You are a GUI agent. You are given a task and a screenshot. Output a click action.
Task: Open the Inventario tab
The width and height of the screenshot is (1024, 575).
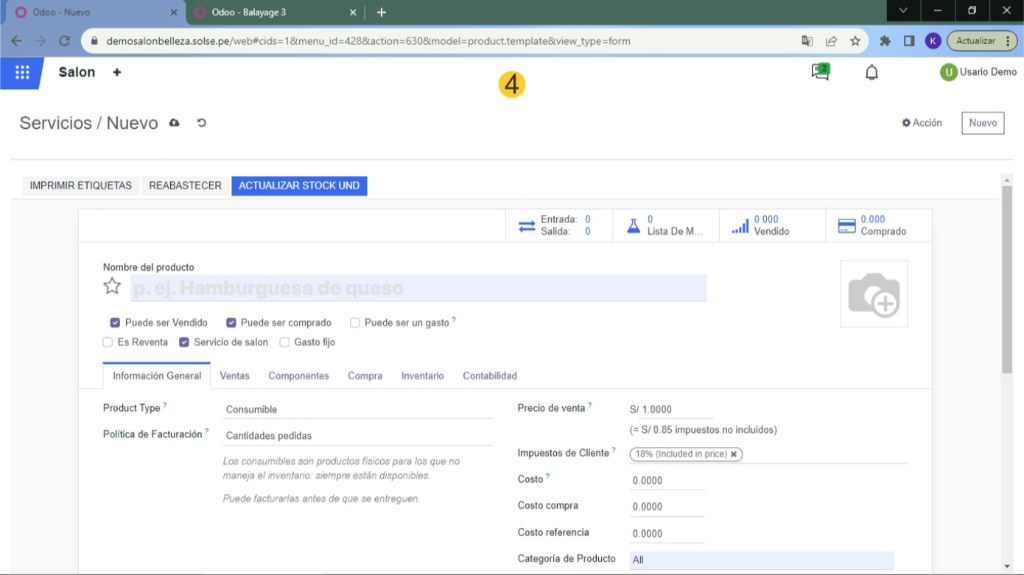pos(422,376)
